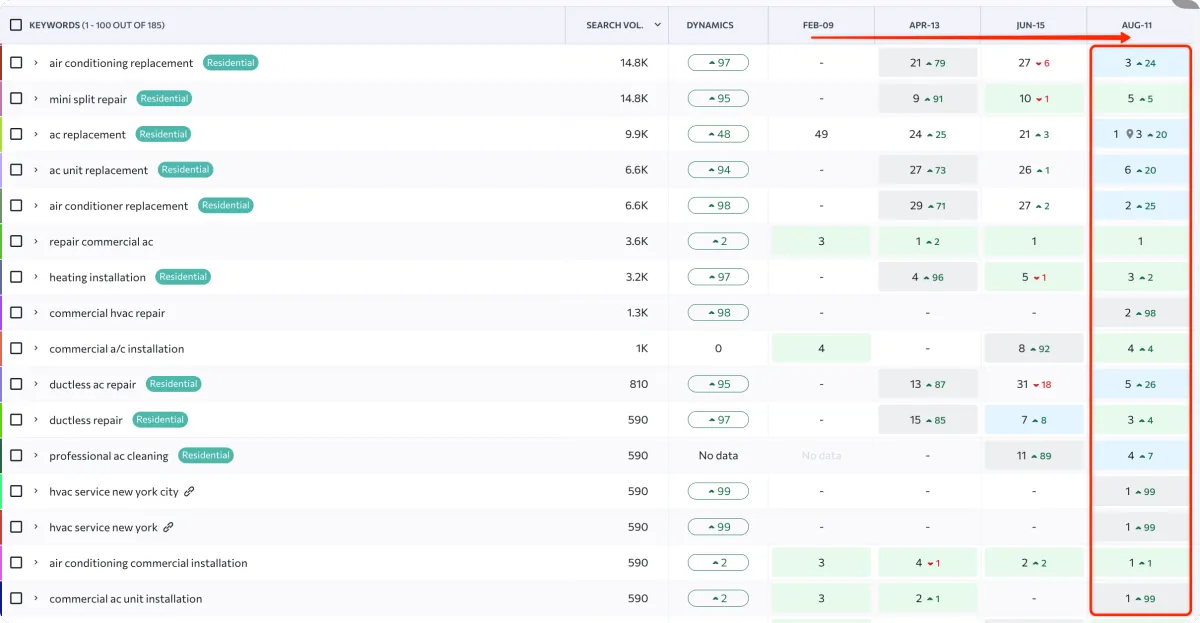1200x623 pixels.
Task: Select 'commercial hvac repair' checkbox
Action: pos(16,313)
